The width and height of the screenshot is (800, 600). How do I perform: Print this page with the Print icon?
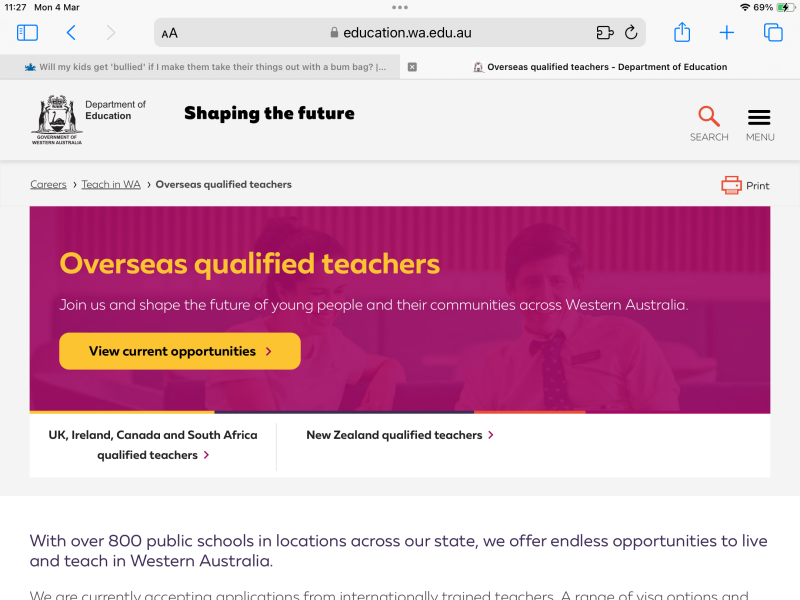745,185
